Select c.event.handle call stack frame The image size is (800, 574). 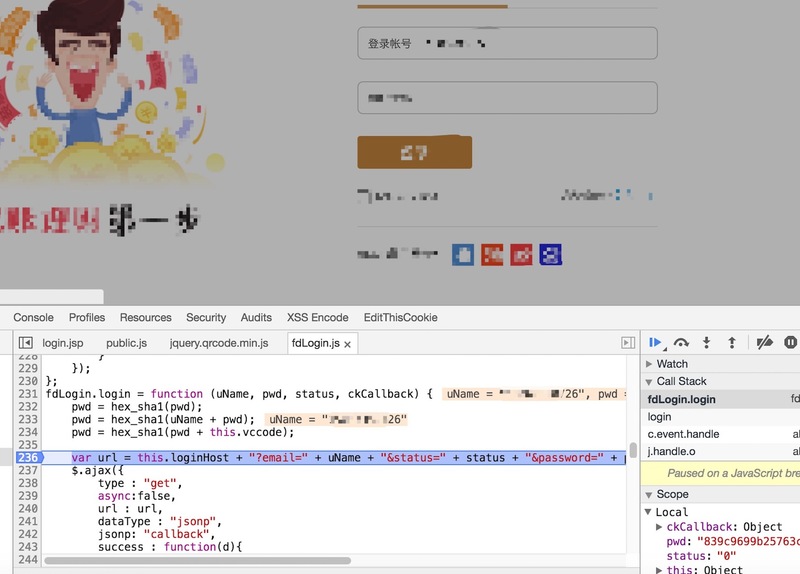[x=683, y=434]
